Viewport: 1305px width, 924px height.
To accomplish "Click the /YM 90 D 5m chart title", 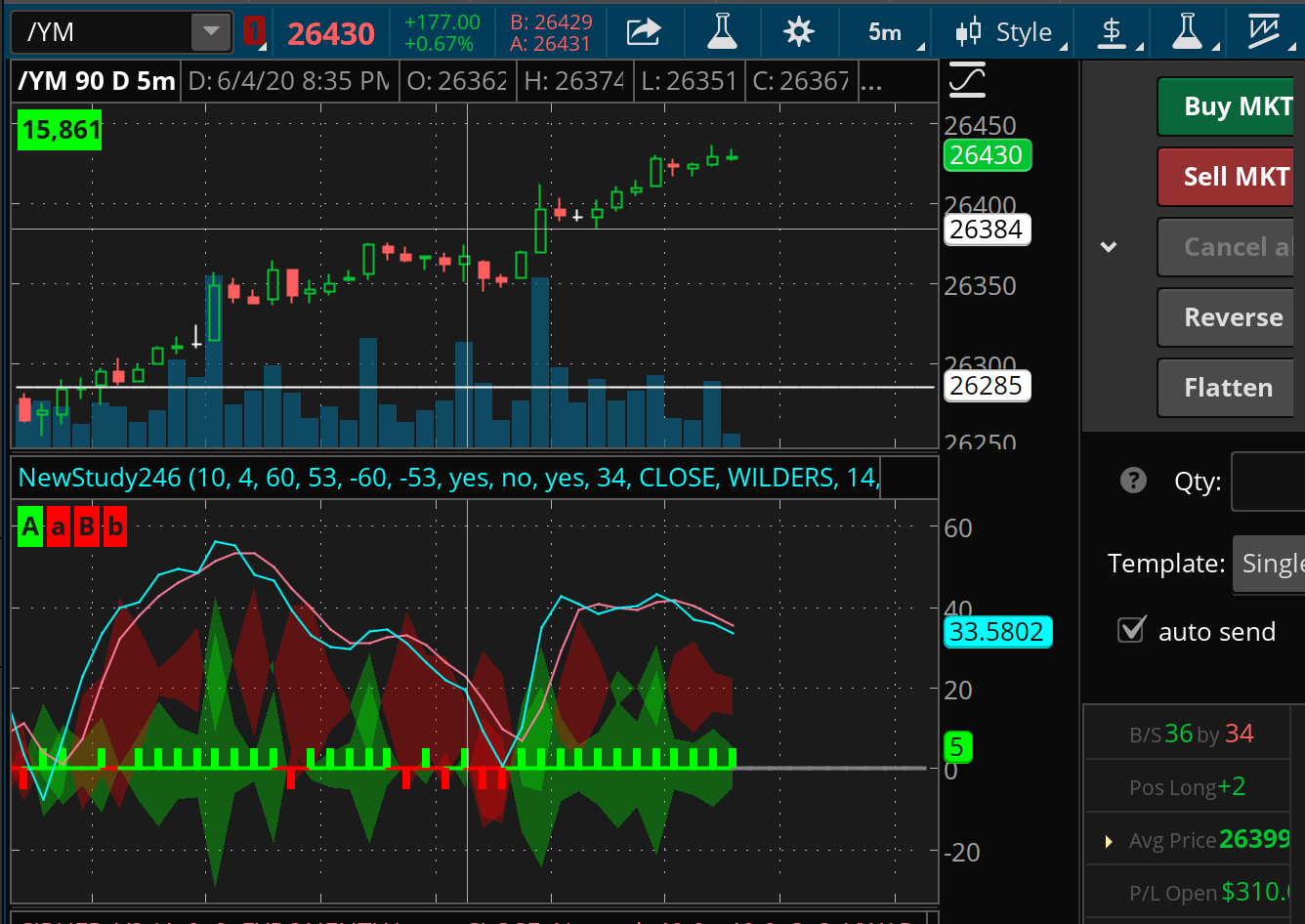I will (x=97, y=81).
